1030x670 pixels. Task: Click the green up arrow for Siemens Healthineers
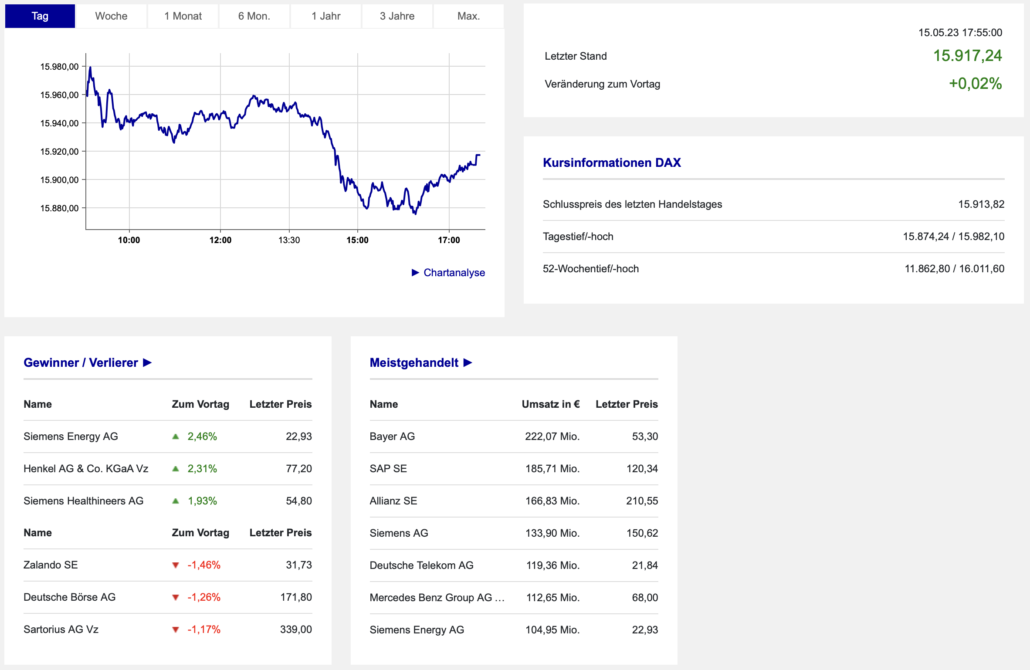click(x=175, y=501)
